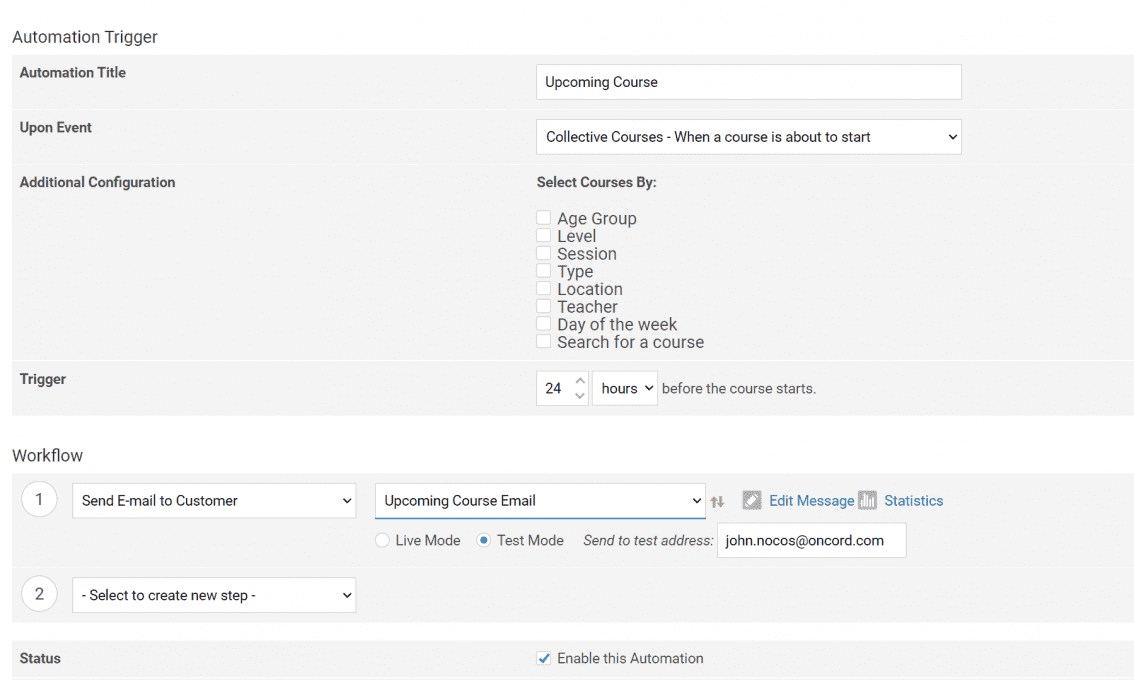Decrease trigger hours with down arrow
1134x680 pixels.
(580, 396)
